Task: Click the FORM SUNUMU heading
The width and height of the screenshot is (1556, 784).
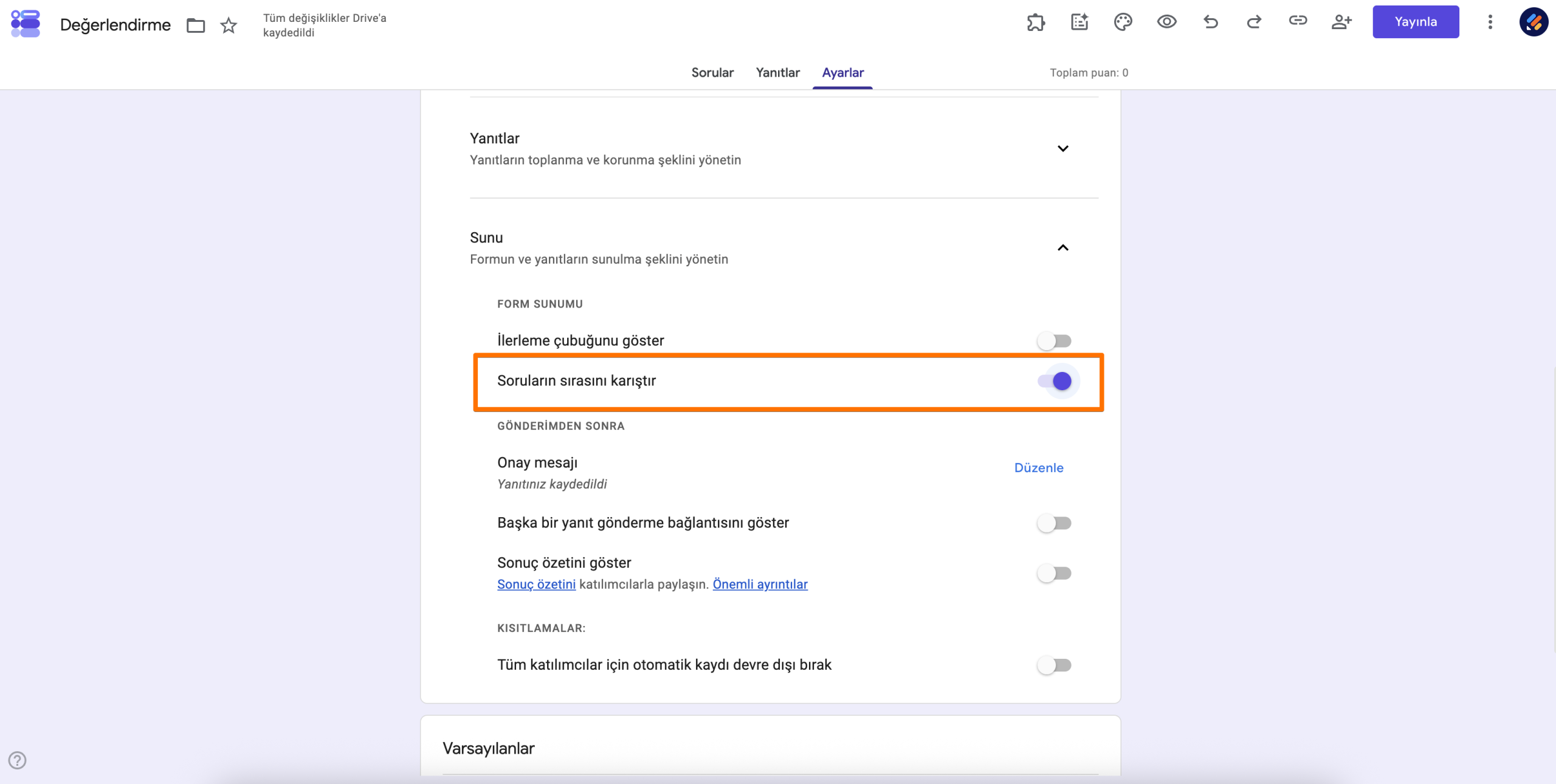Action: 540,304
